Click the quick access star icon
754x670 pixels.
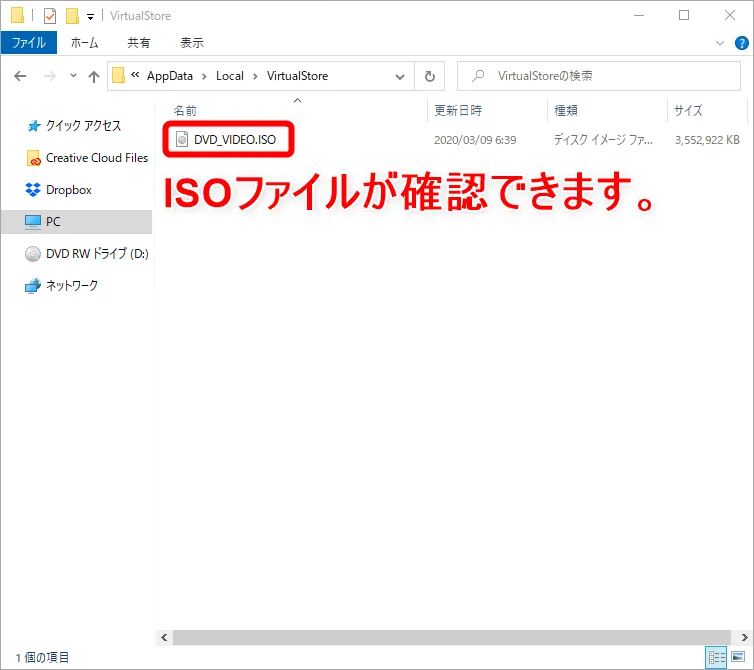click(33, 126)
